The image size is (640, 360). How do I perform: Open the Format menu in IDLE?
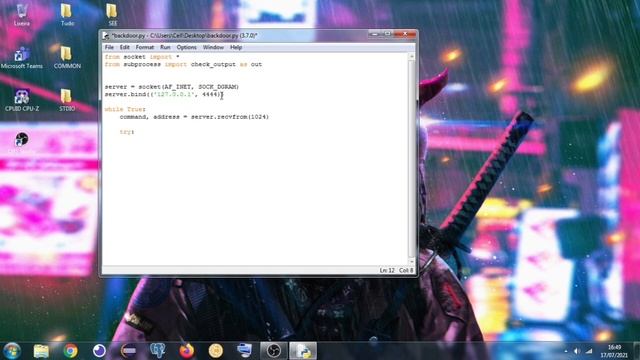coord(145,47)
